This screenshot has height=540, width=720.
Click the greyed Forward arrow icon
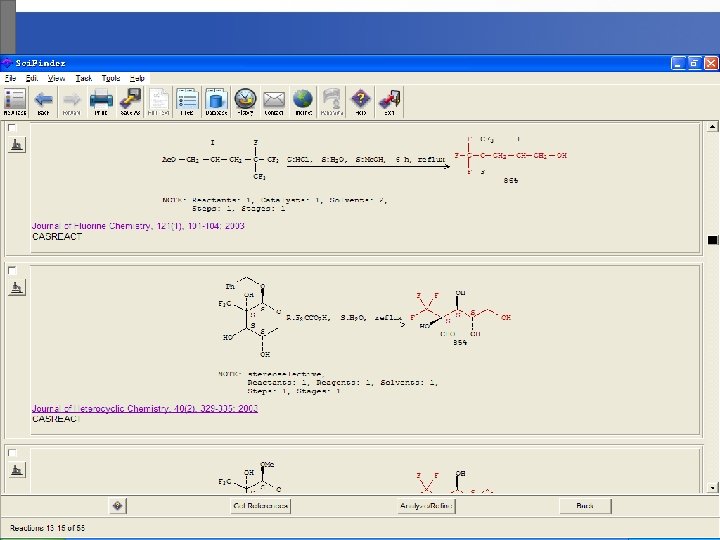pyautogui.click(x=72, y=101)
